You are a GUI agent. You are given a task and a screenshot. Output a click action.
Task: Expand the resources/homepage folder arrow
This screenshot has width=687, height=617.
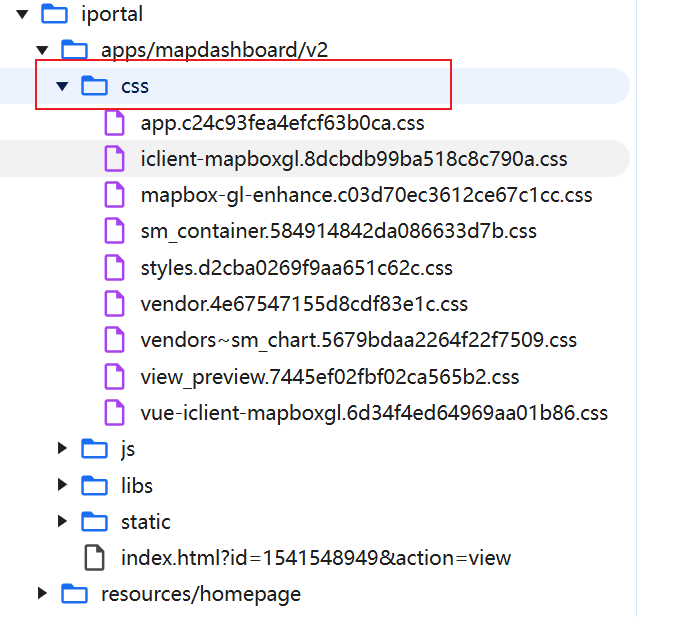[x=42, y=593]
